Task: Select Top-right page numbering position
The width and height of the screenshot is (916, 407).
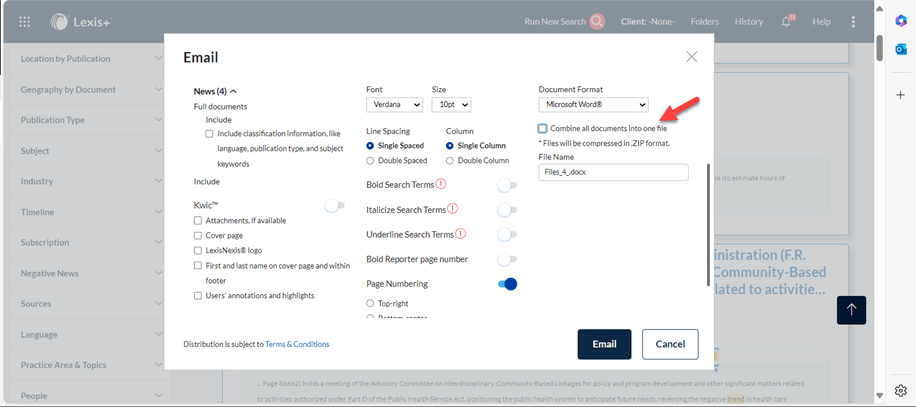Action: point(370,303)
